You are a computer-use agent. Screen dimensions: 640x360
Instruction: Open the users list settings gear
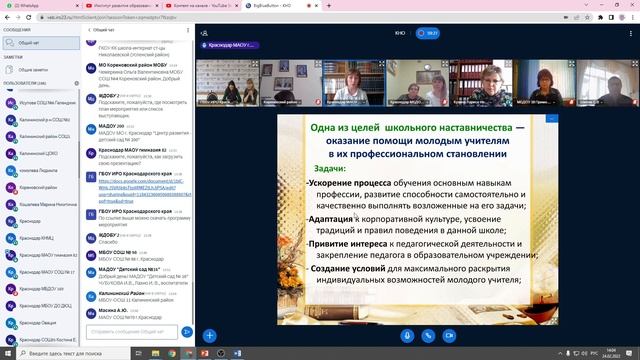point(76,83)
